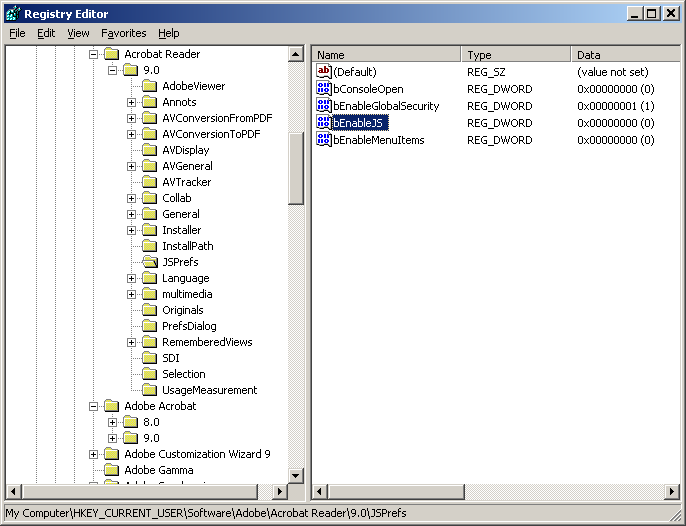Expand the Language key
686x526 pixels.
click(x=131, y=278)
